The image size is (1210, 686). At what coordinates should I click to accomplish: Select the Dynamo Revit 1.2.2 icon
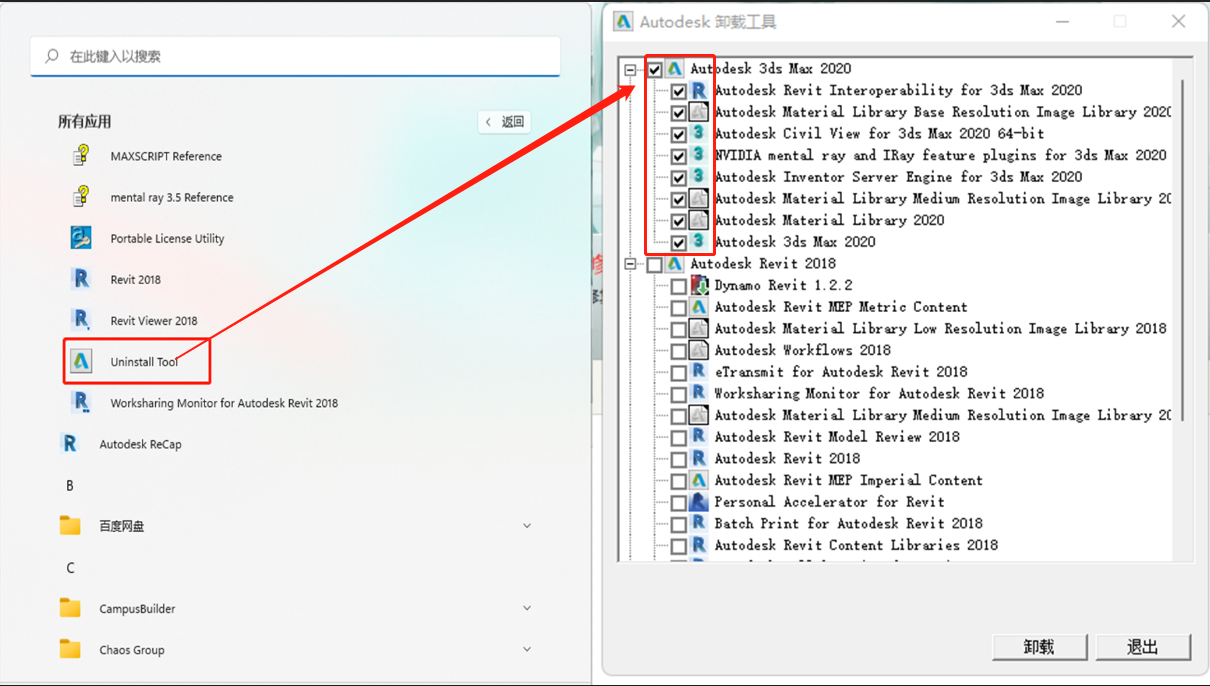click(x=699, y=285)
